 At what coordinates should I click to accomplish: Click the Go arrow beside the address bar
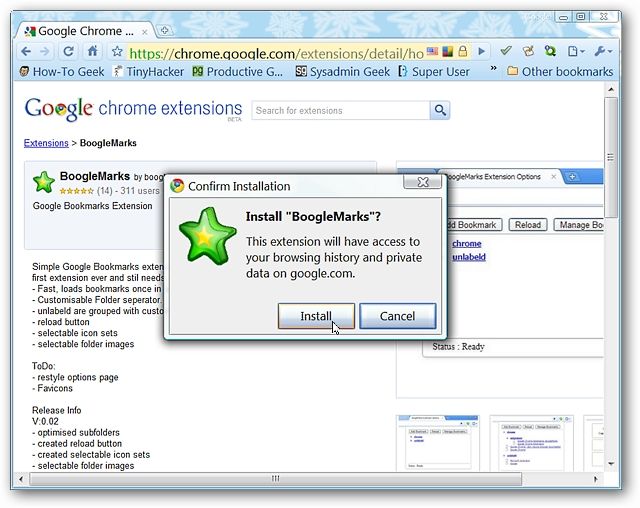tap(482, 51)
